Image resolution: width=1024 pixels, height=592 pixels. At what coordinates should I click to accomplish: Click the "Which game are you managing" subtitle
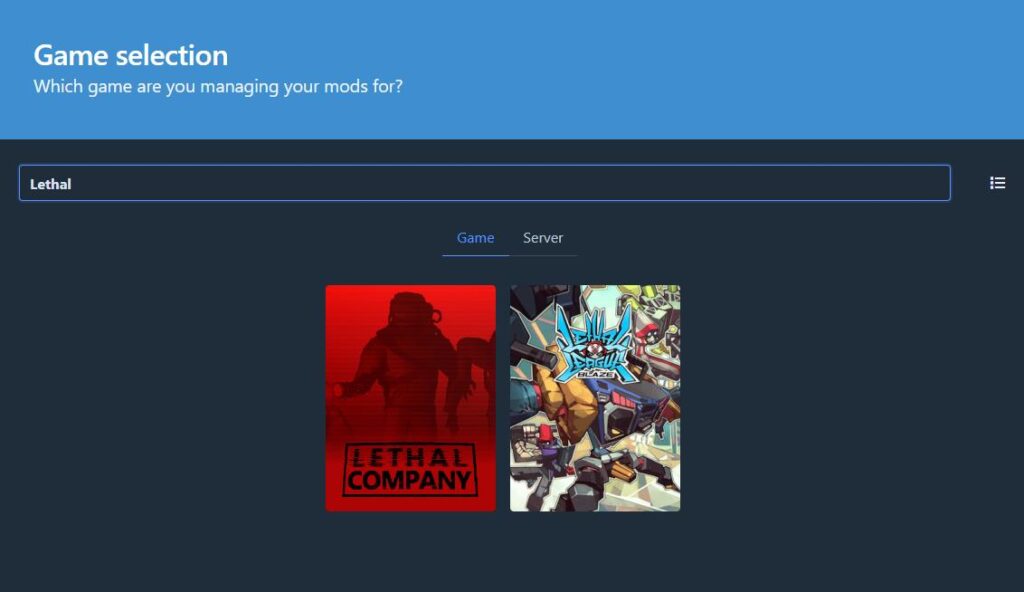(x=218, y=86)
